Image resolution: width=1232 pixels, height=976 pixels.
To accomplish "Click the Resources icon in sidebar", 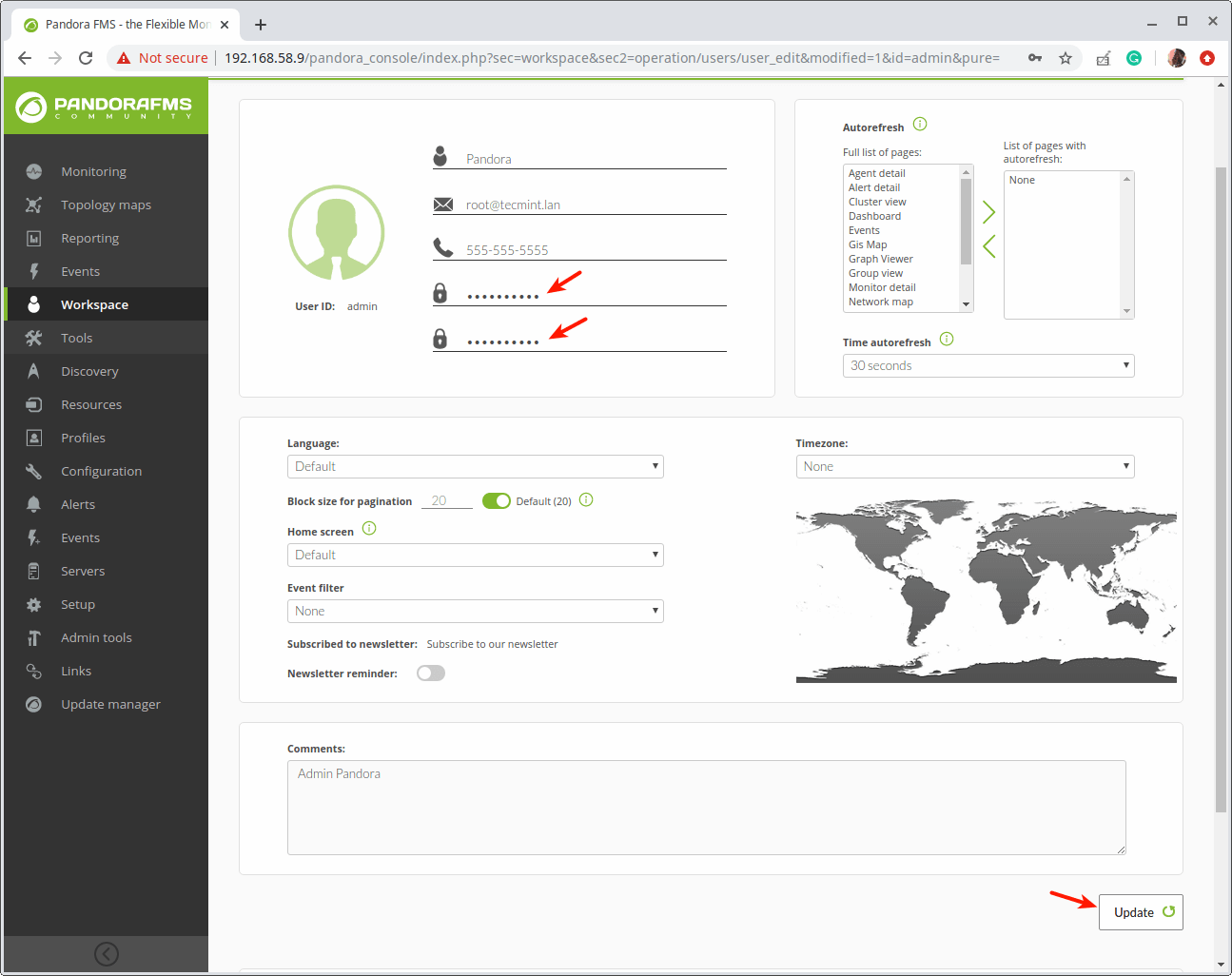I will pyautogui.click(x=34, y=404).
